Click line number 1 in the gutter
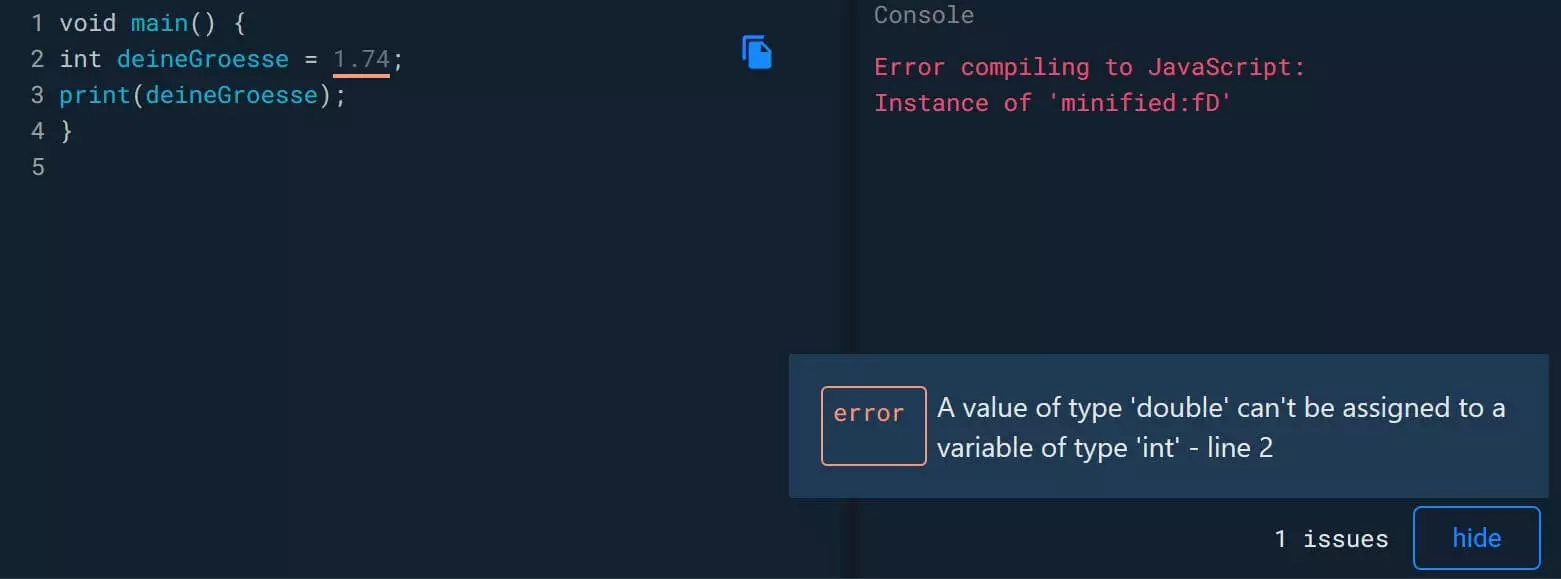The width and height of the screenshot is (1561, 579). (37, 22)
